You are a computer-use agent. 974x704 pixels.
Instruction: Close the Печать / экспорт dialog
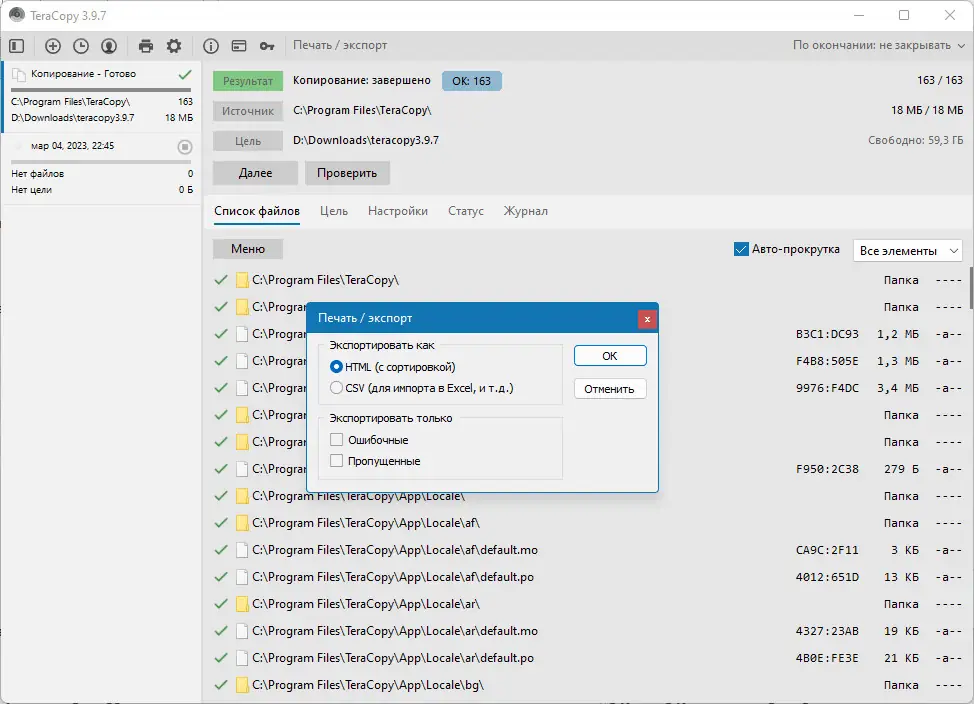click(647, 319)
